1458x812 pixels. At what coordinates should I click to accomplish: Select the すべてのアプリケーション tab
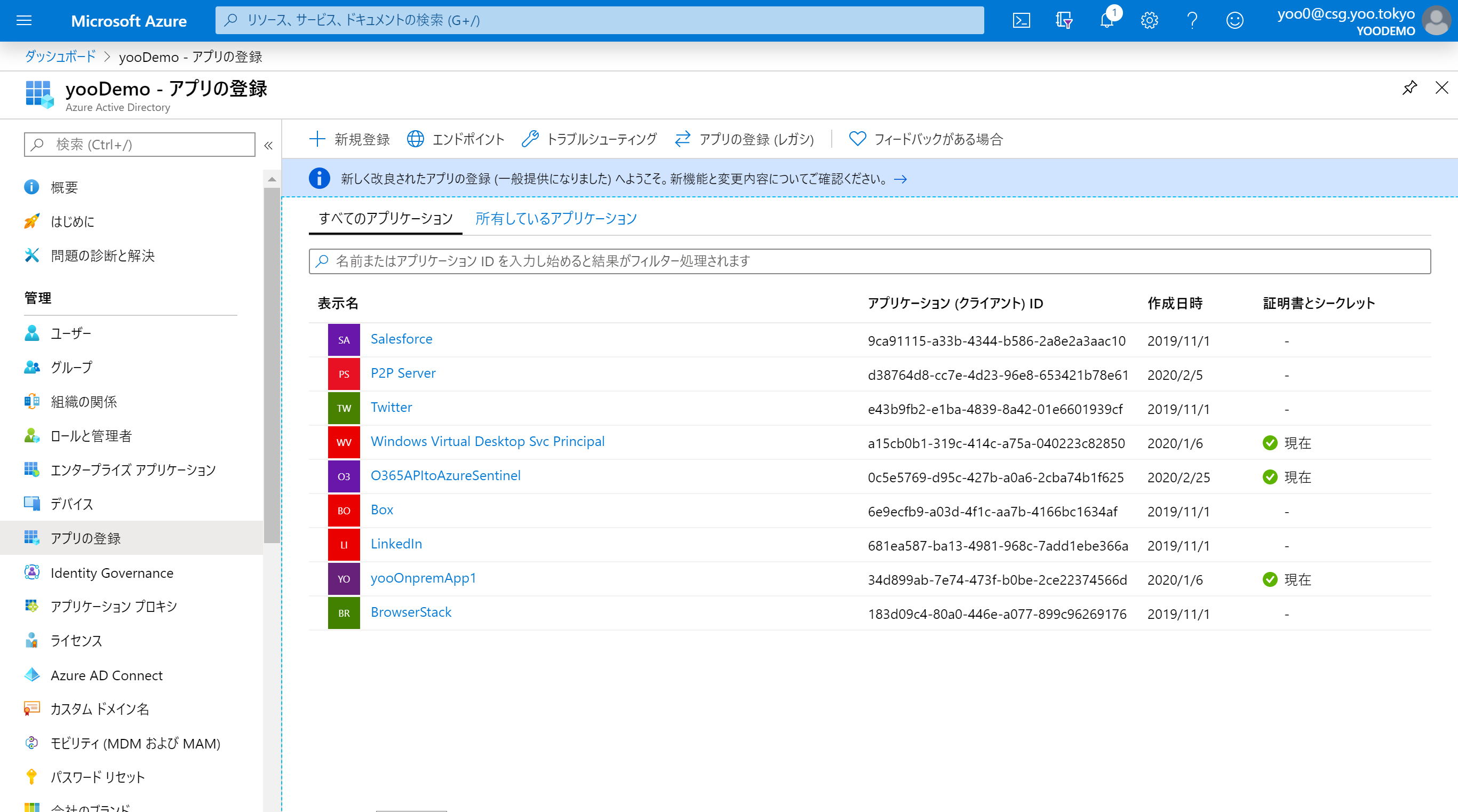[x=386, y=217]
